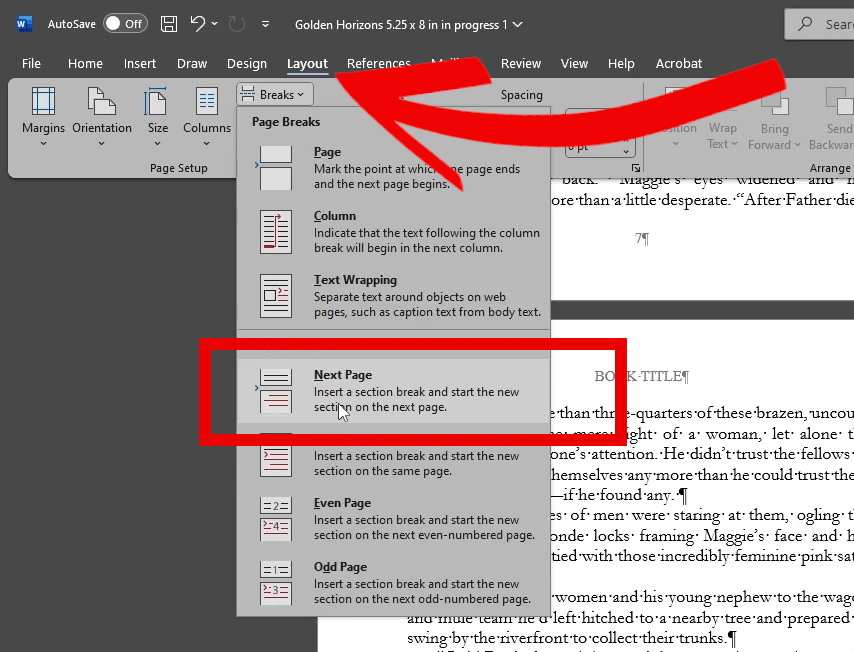Select the Text Wrapping break option
Viewport: 854px width, 652px height.
393,296
